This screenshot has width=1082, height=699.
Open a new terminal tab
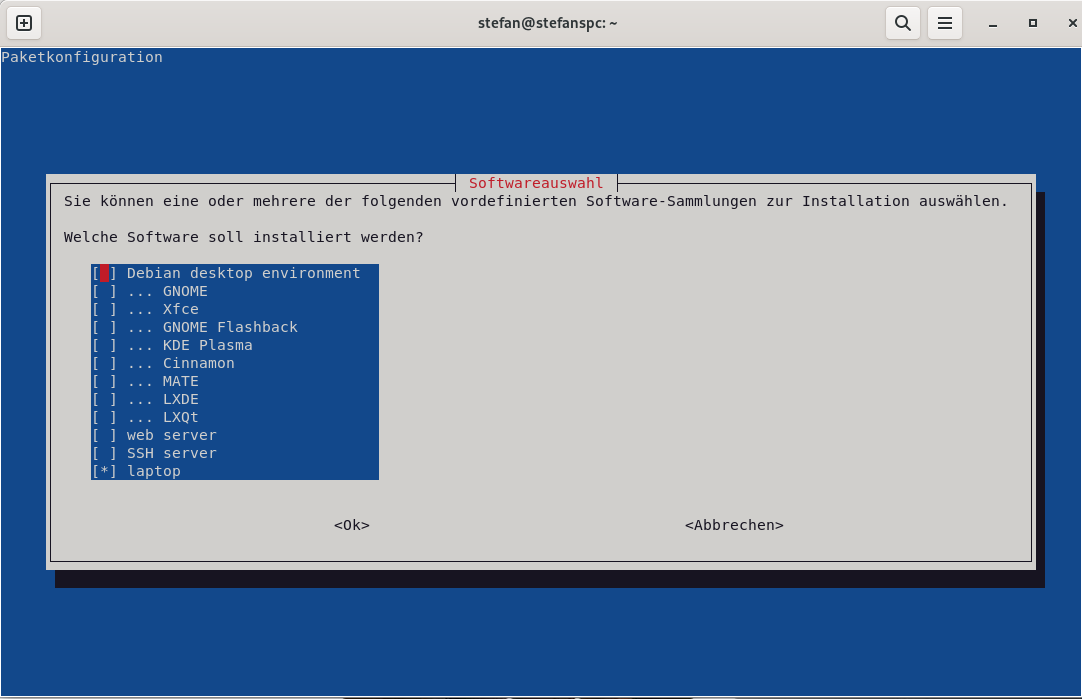tap(23, 23)
